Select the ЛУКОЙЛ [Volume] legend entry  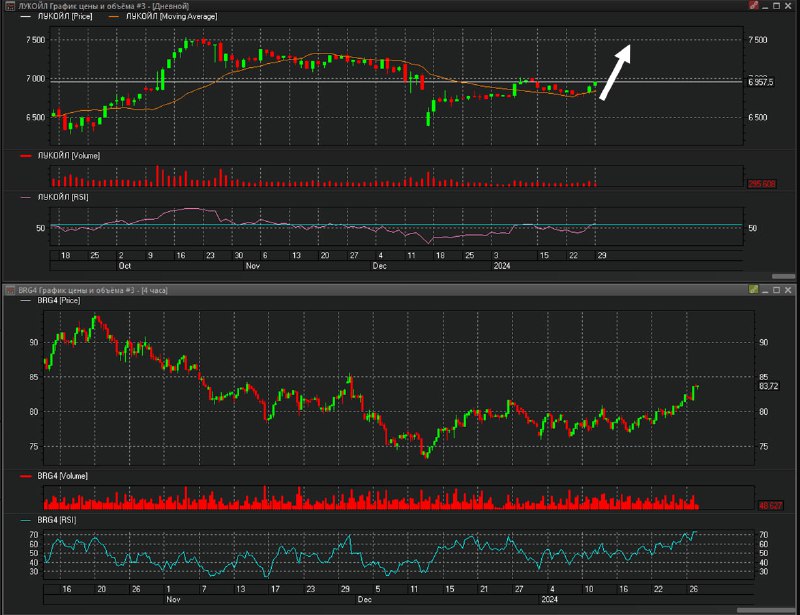(x=68, y=156)
